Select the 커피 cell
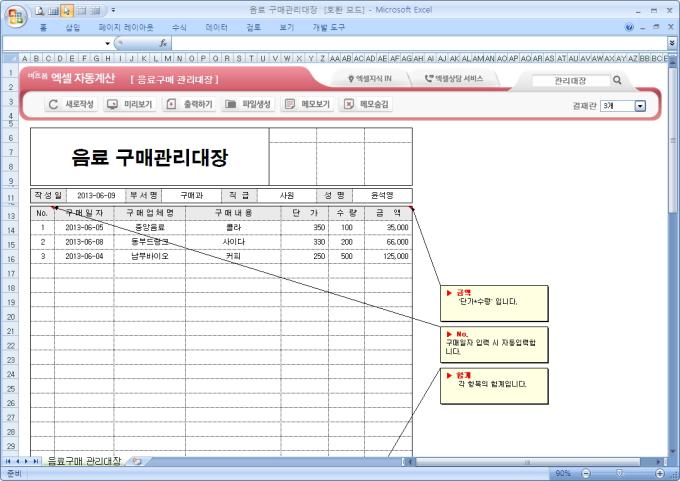 [233, 256]
